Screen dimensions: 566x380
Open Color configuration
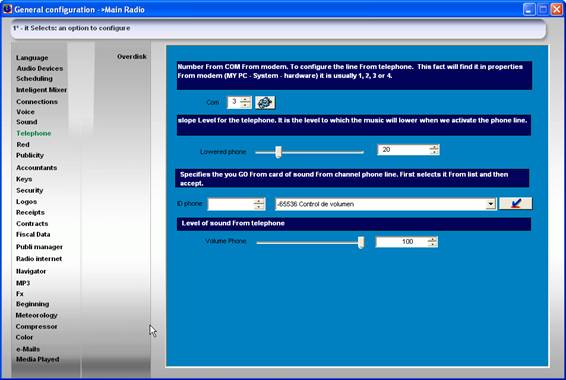24,337
